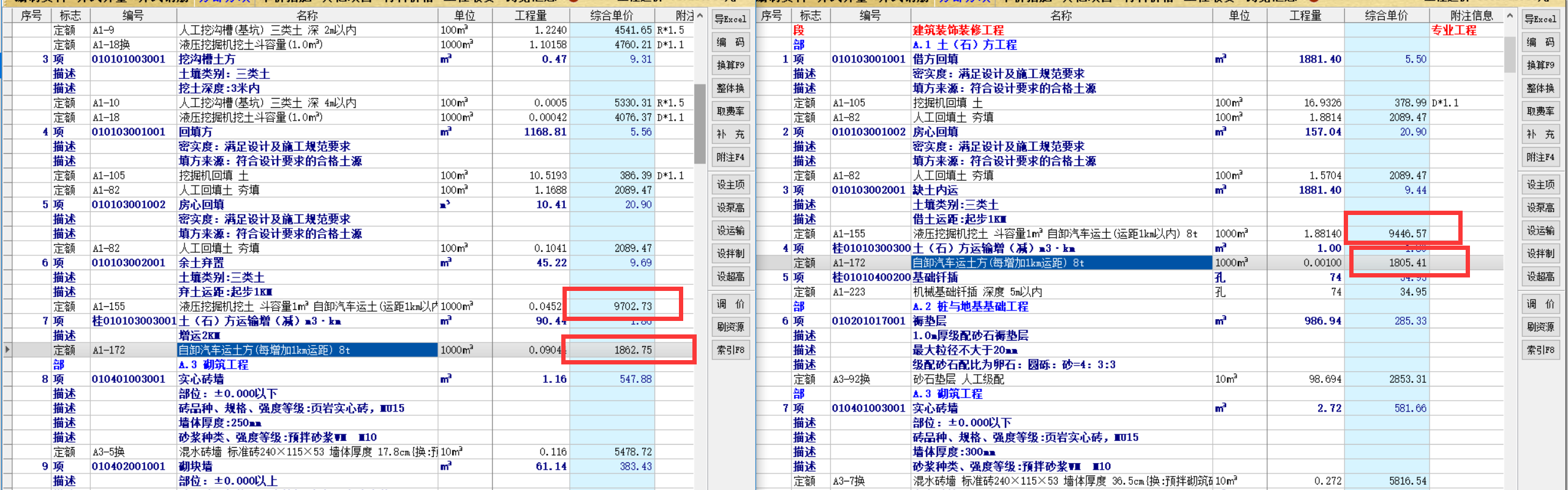Screen dimensions: 1568x490
Task: Select the 褥垫层 row in right table
Action: pos(1129,321)
